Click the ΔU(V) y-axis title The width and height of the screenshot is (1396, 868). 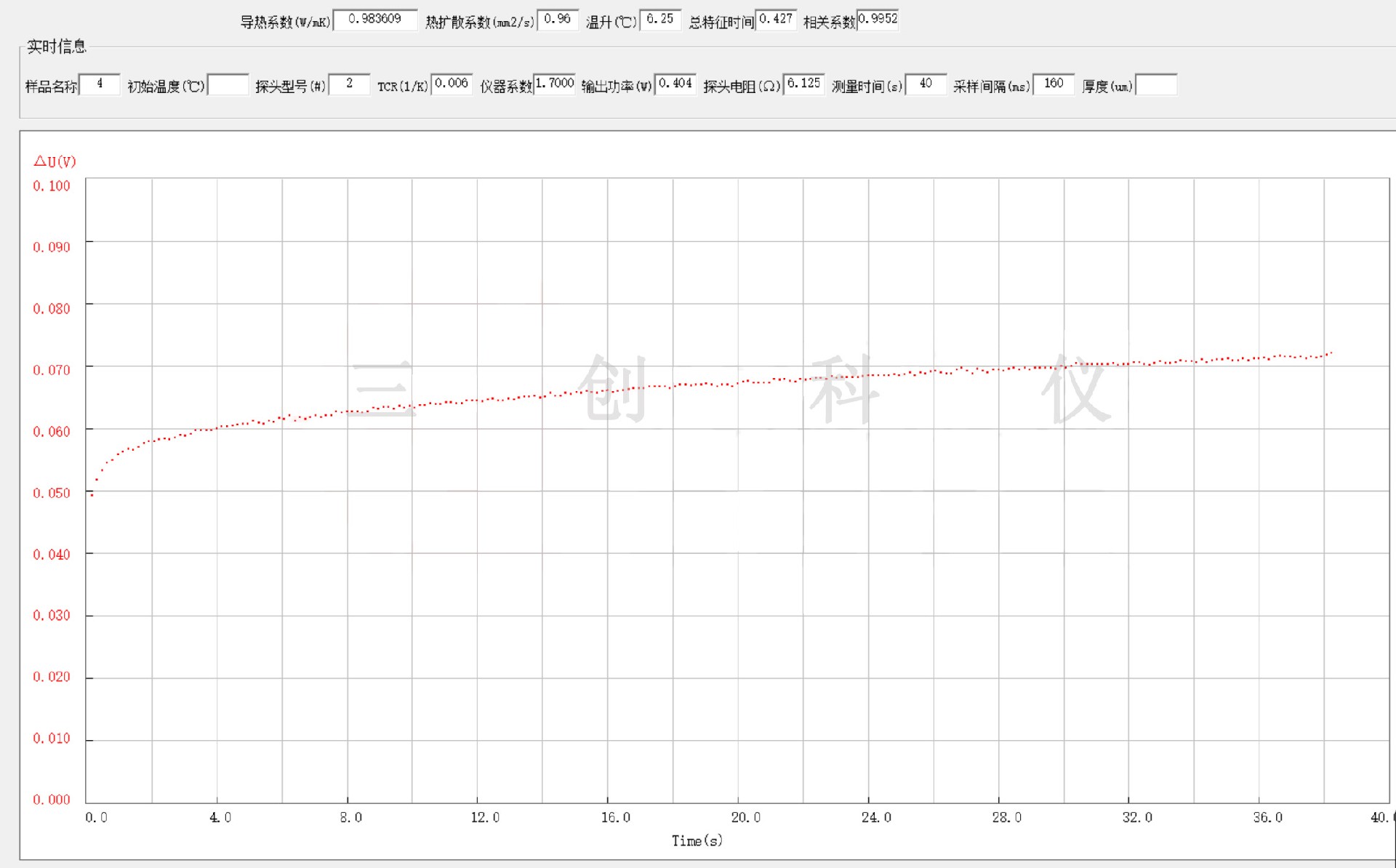point(55,161)
